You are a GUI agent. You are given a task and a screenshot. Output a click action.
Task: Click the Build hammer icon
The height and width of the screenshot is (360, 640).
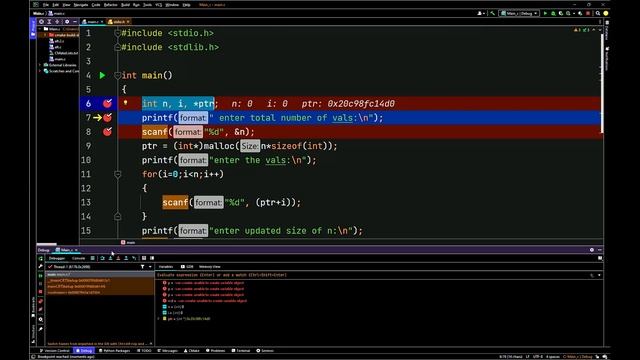[493, 13]
